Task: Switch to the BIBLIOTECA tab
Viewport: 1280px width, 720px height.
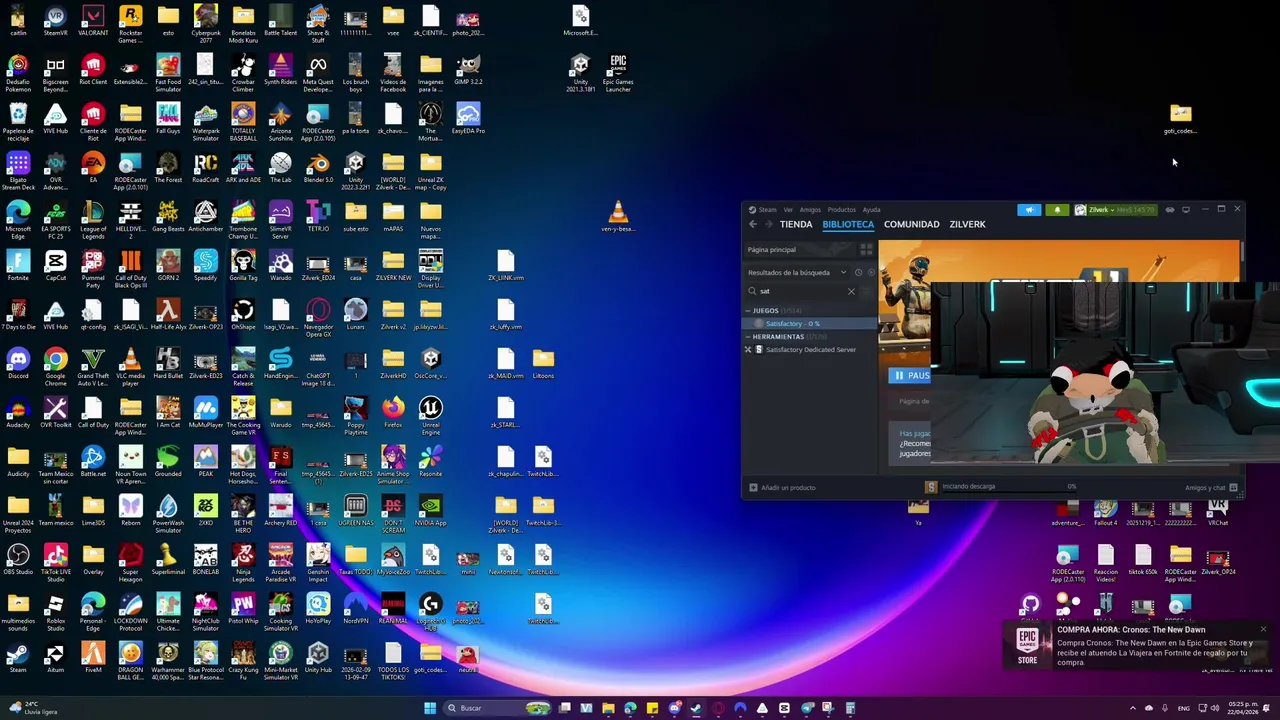Action: point(848,225)
